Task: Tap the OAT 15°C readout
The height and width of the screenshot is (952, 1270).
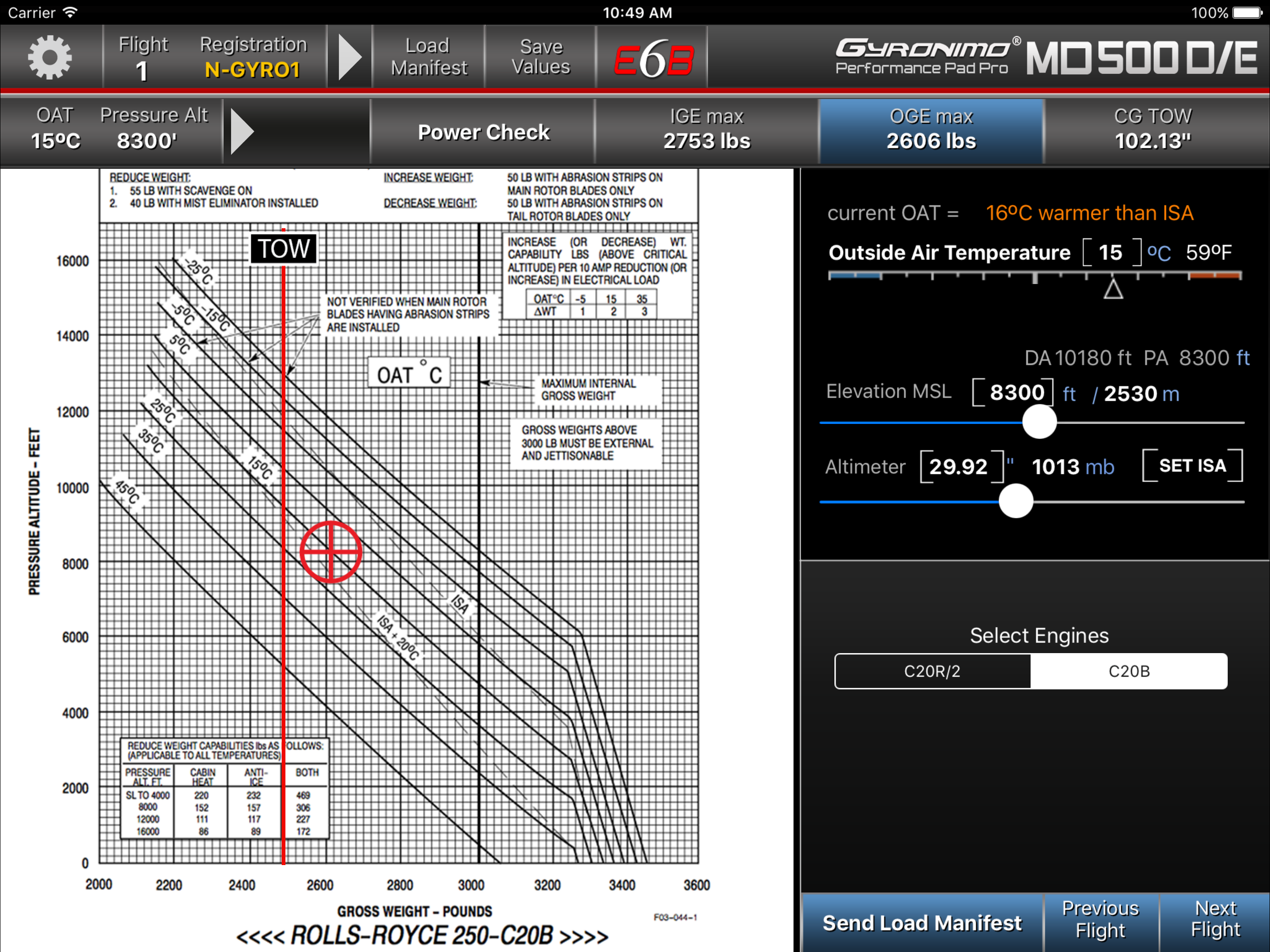Action: pyautogui.click(x=56, y=129)
